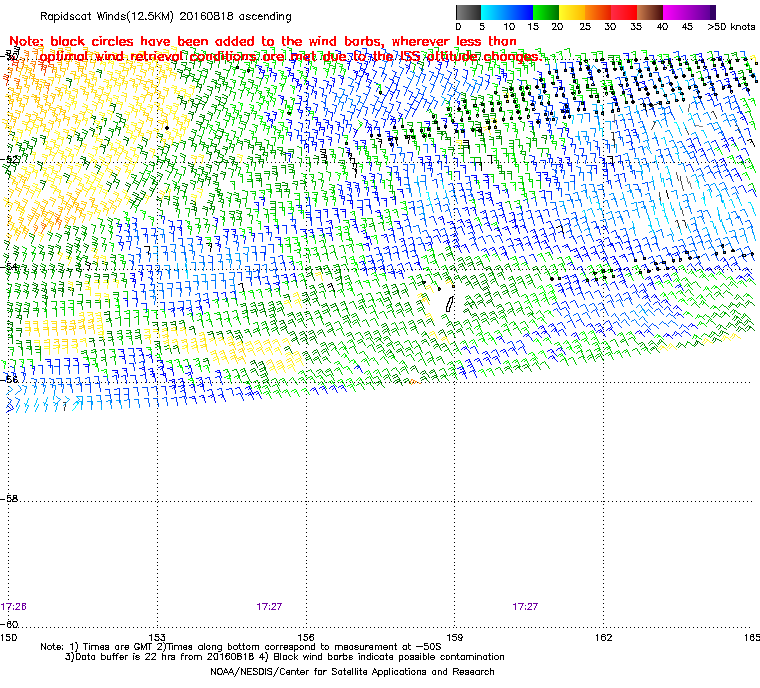Click the '17:27' time label near longitude 156
Screen dimensions: 760x688
(x=269, y=607)
